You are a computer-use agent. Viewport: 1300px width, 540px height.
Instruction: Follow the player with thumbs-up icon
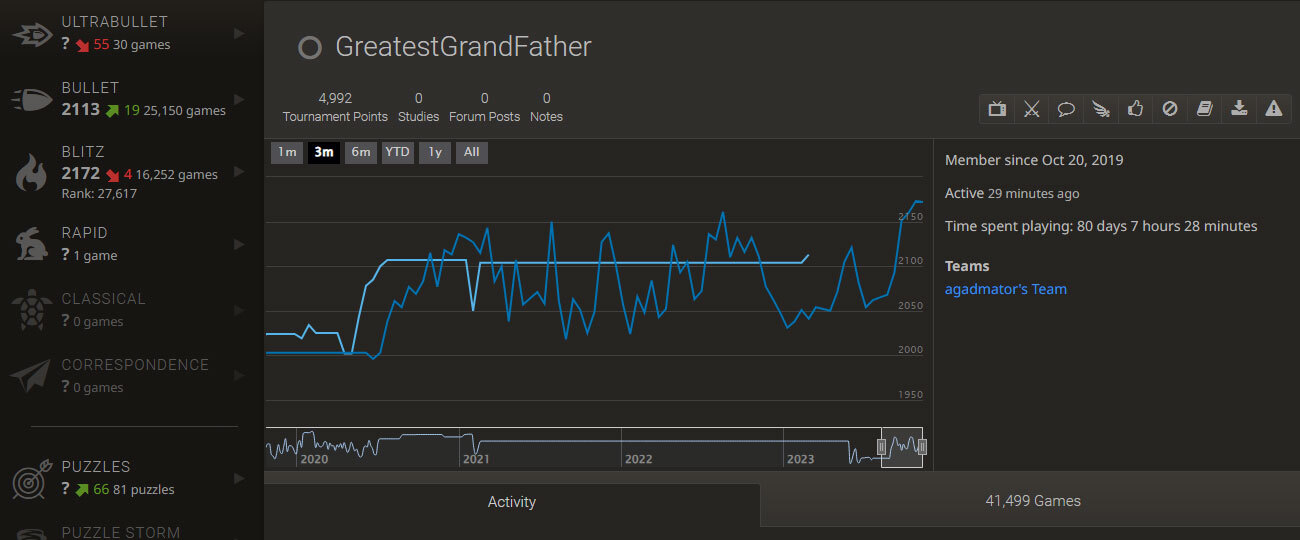(x=1135, y=109)
